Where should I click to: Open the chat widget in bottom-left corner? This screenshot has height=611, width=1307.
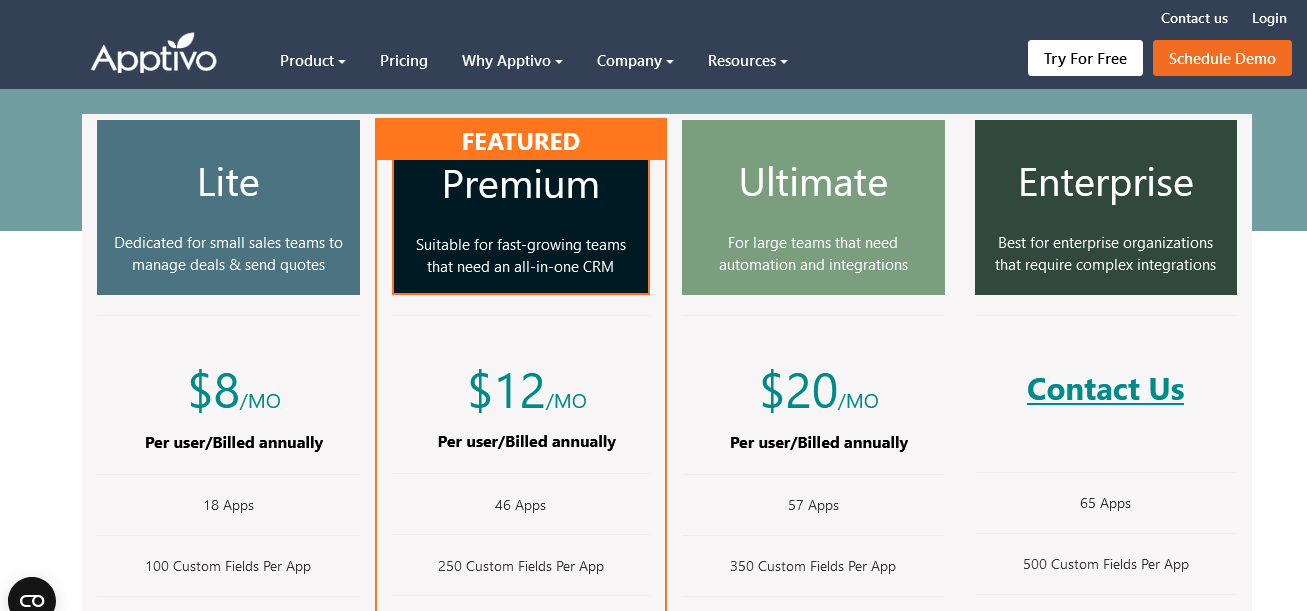click(x=32, y=598)
